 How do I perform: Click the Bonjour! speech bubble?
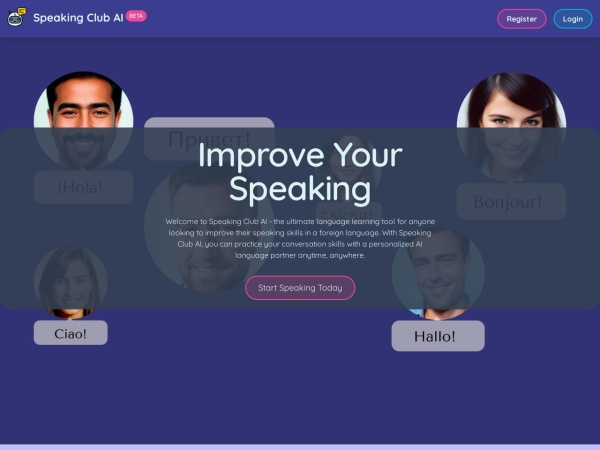(x=511, y=201)
